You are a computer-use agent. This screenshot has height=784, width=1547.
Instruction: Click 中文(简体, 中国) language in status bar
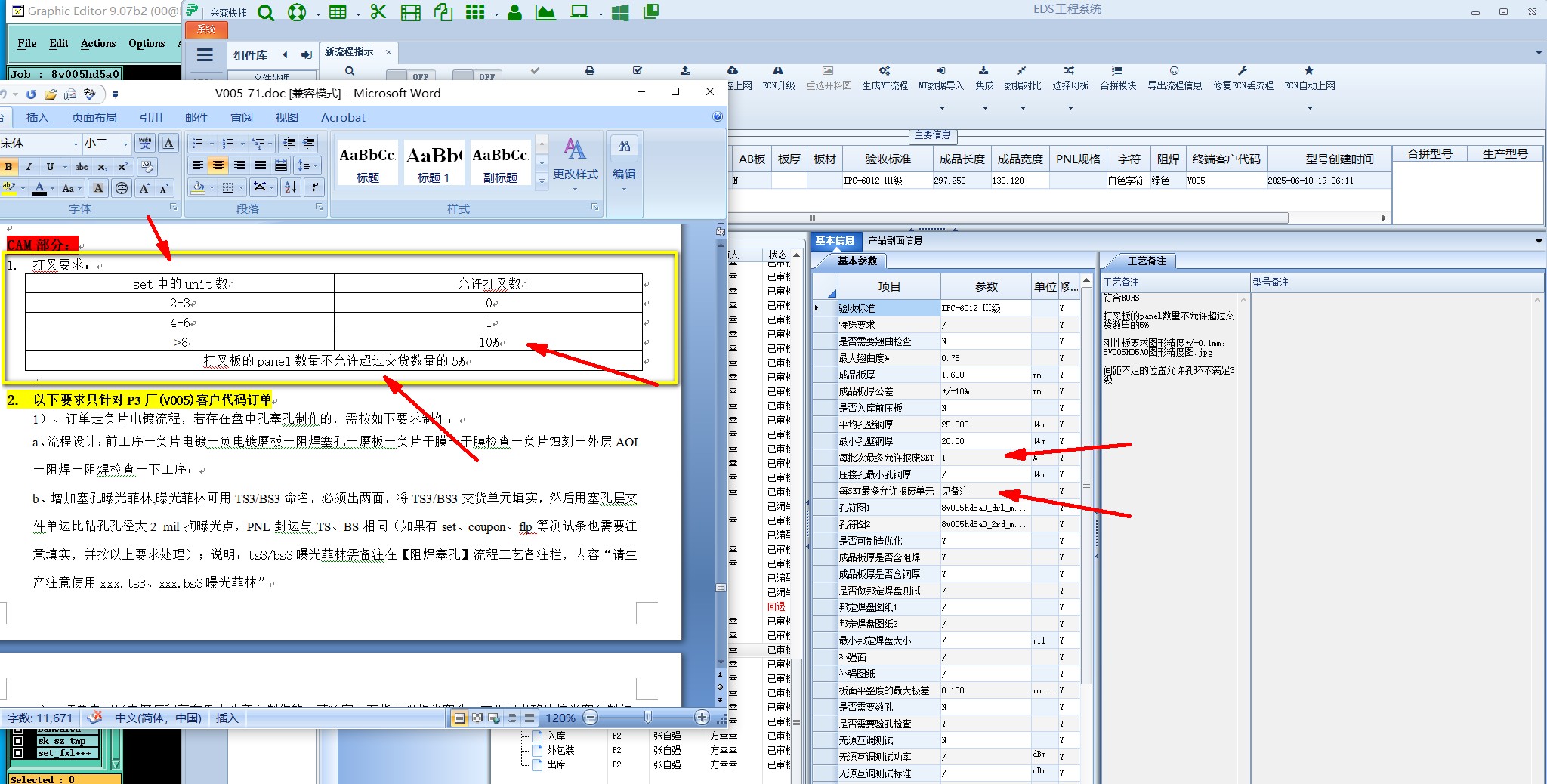158,718
